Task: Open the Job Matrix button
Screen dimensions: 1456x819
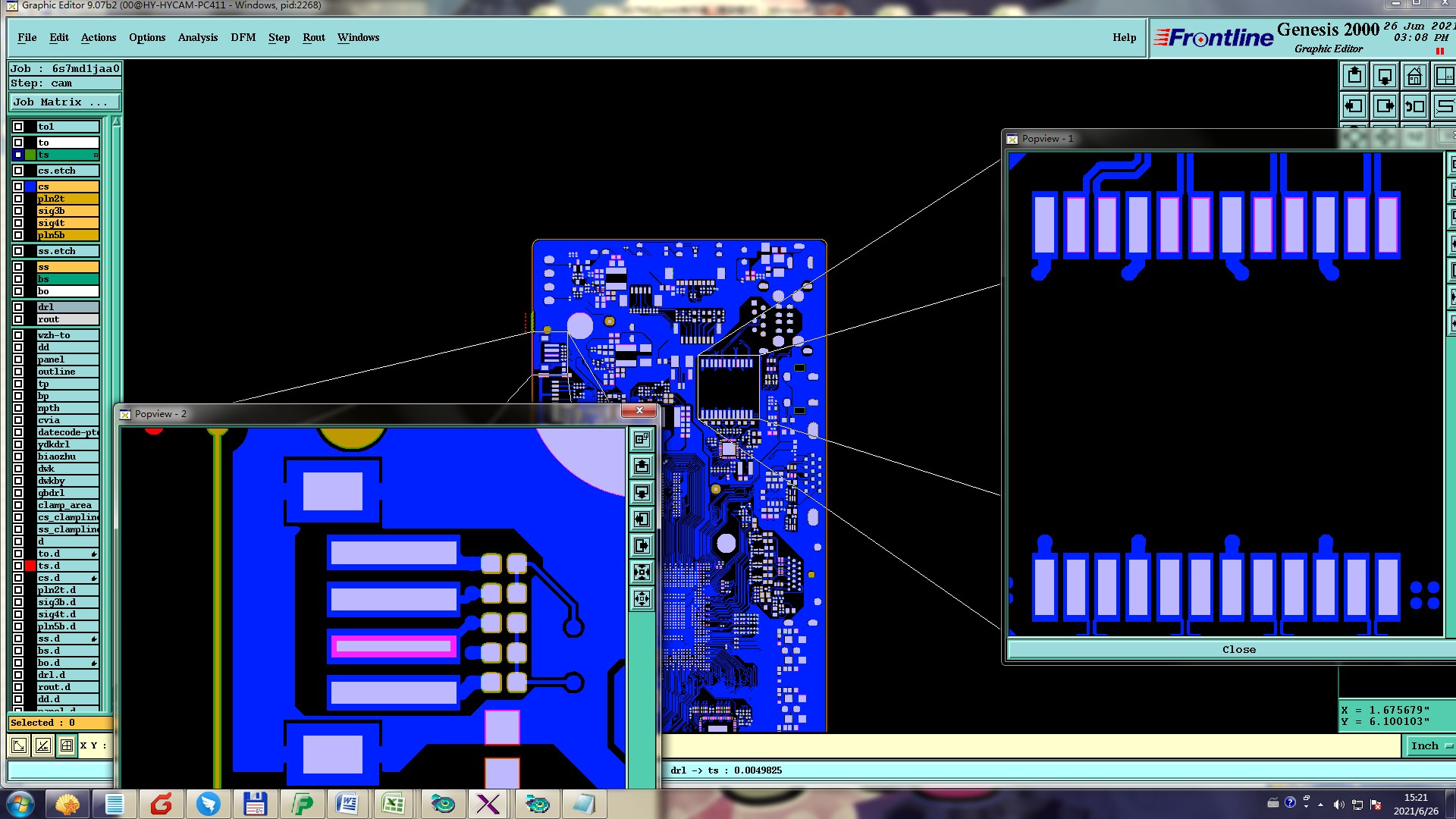Action: [64, 102]
